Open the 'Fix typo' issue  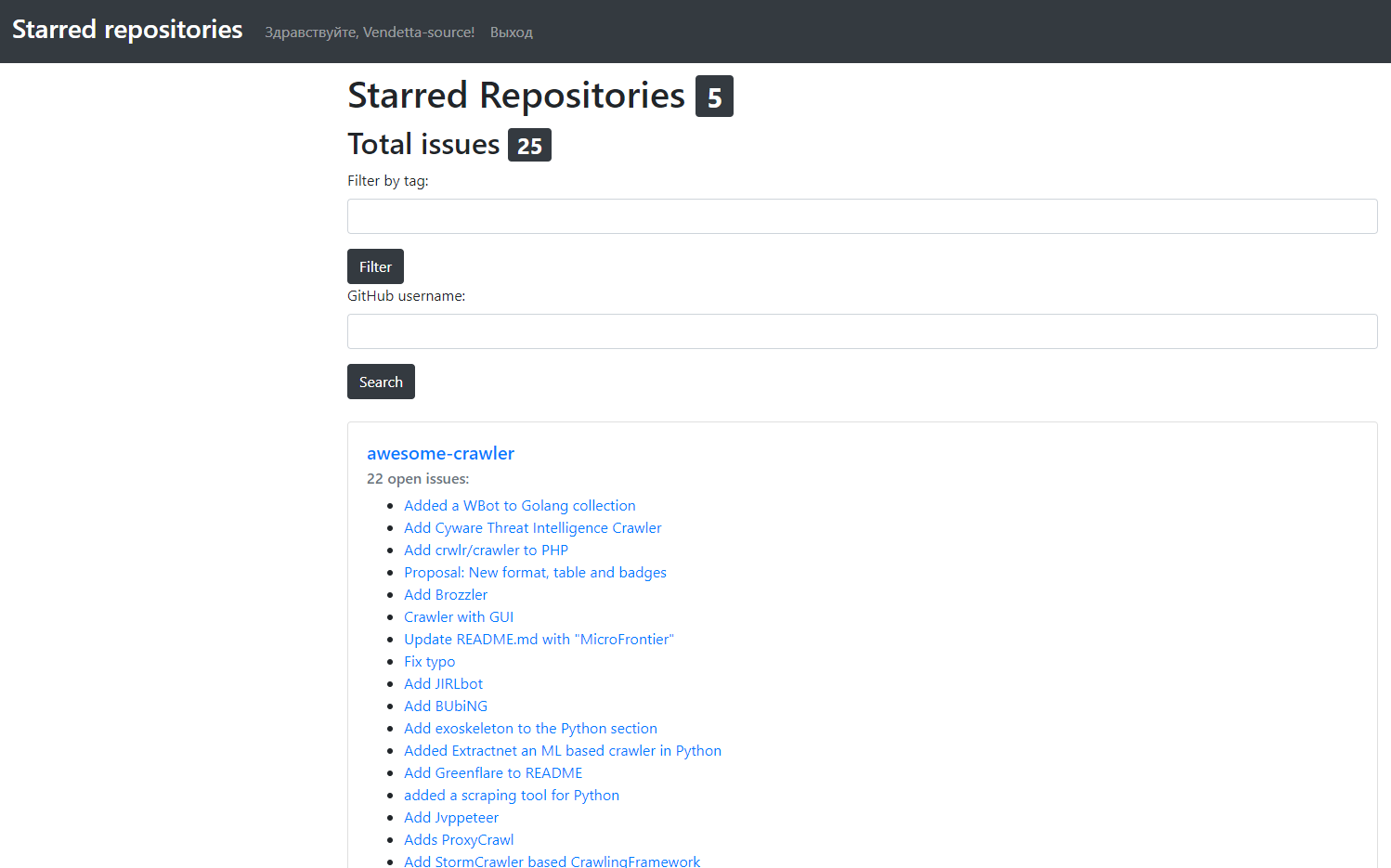(429, 662)
